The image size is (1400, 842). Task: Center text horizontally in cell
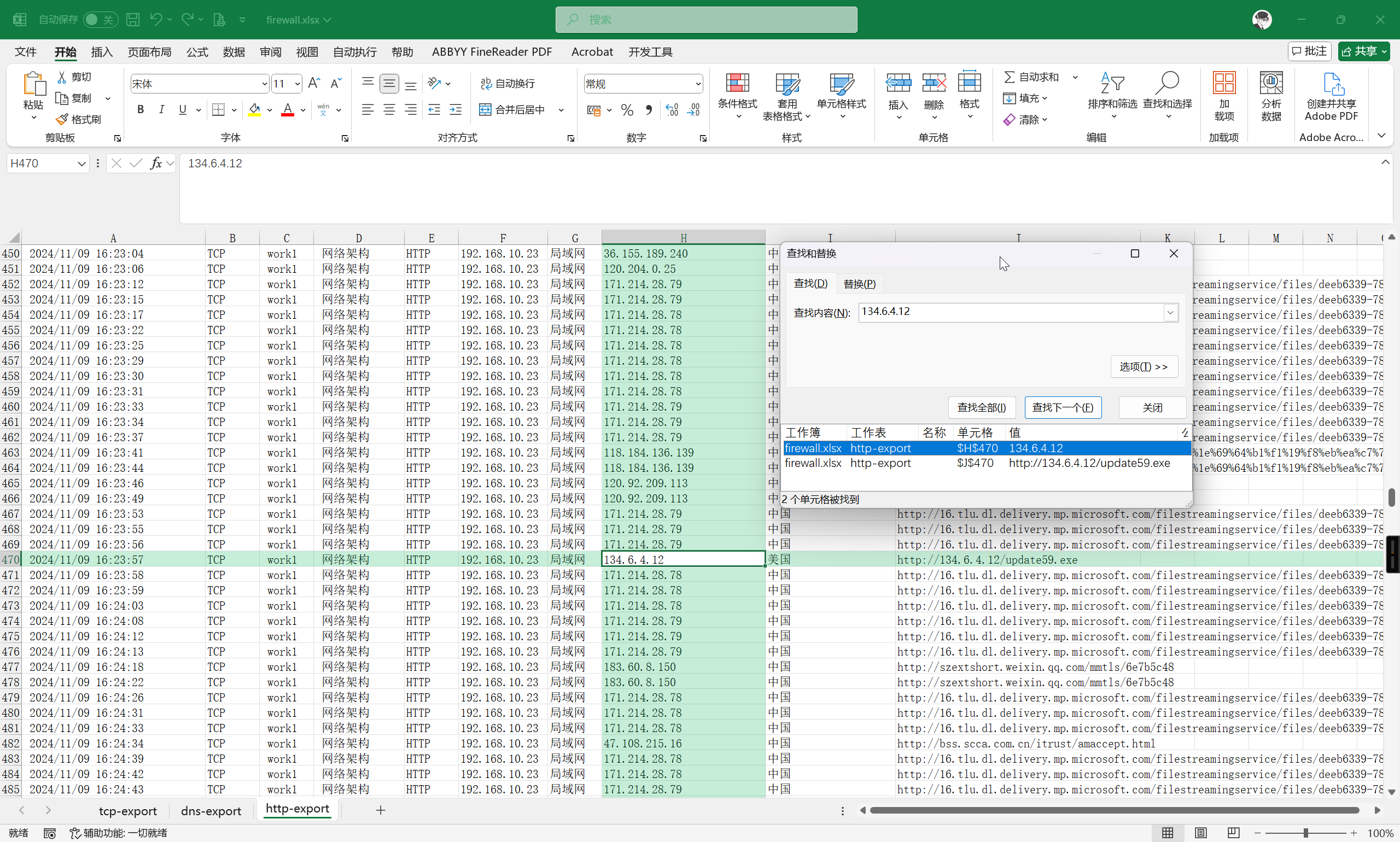point(389,109)
